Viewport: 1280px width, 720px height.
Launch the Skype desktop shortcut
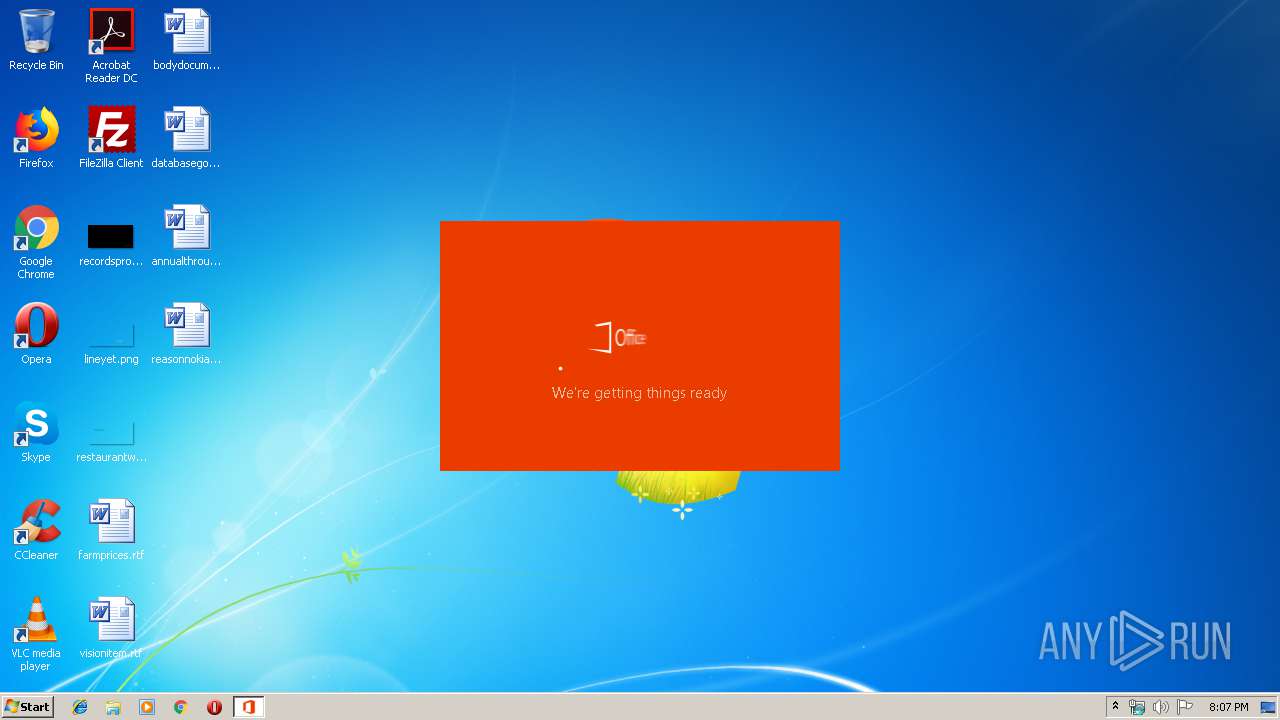pyautogui.click(x=36, y=433)
